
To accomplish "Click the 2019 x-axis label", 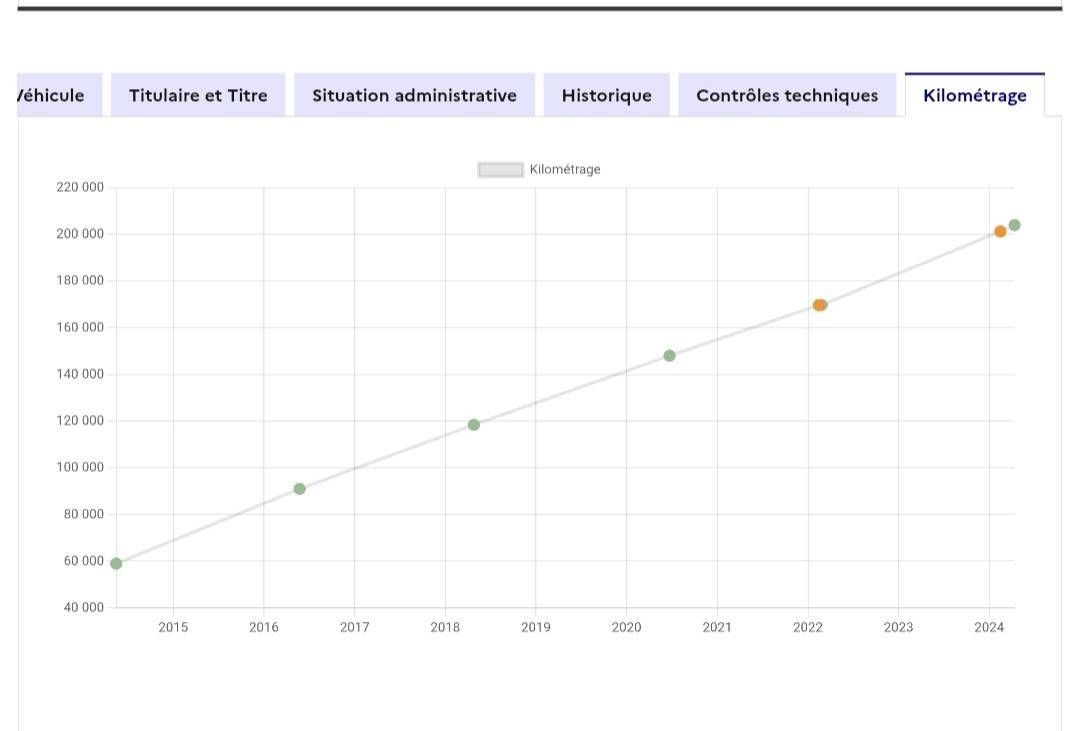I will tap(536, 627).
